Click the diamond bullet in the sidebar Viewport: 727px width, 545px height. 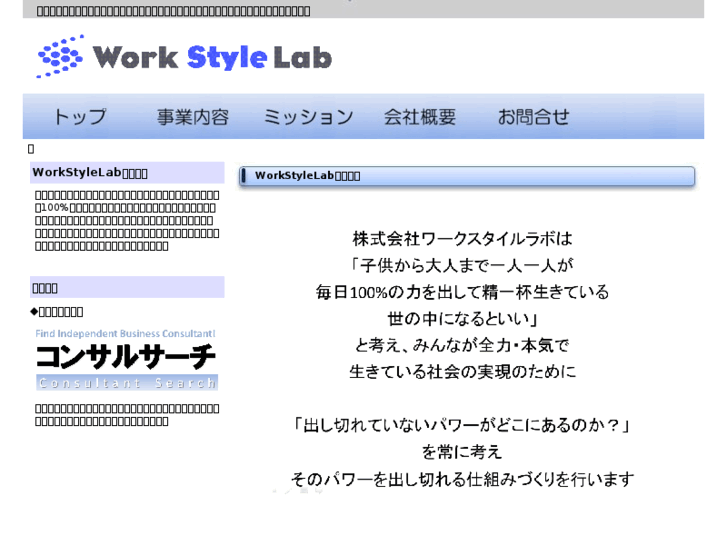(34, 312)
